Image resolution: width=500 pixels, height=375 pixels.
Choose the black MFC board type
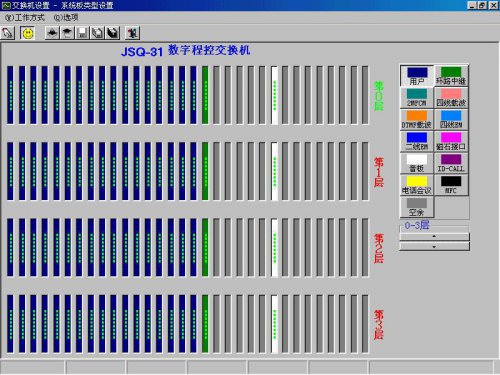[451, 185]
